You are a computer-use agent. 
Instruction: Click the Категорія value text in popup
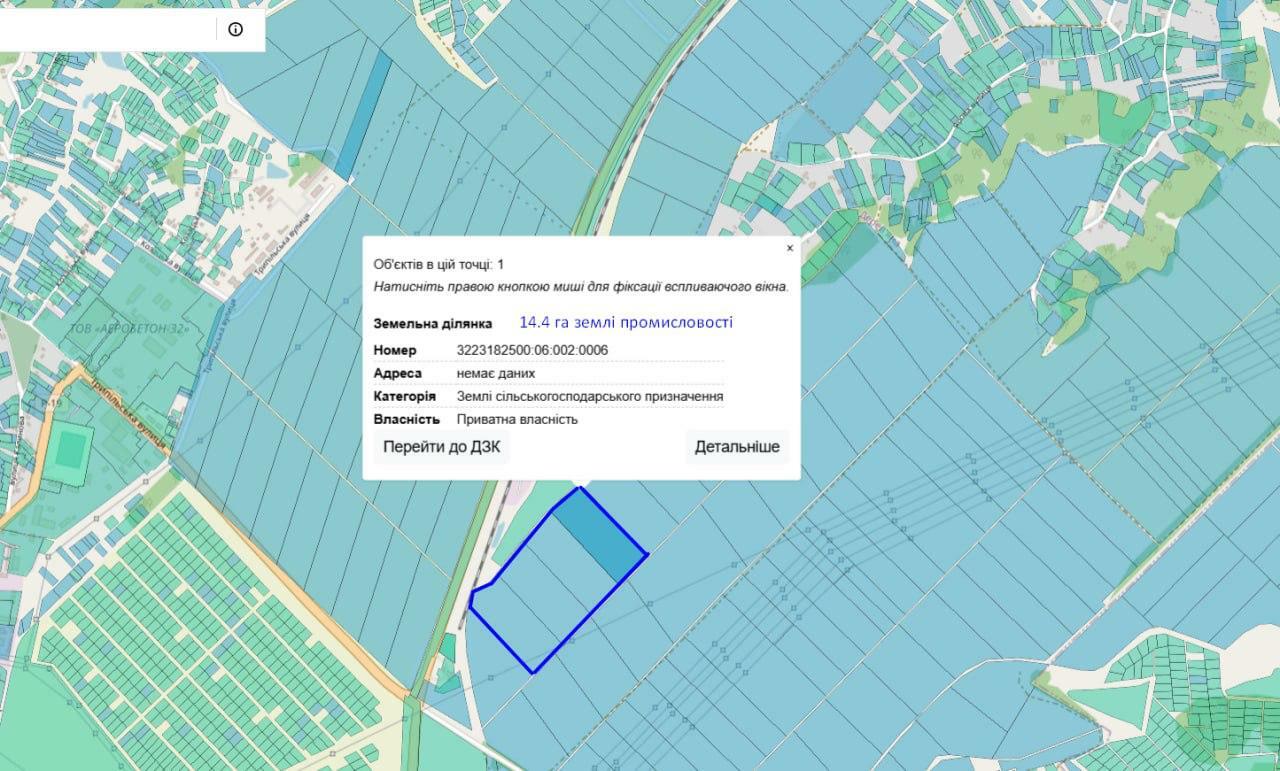590,396
